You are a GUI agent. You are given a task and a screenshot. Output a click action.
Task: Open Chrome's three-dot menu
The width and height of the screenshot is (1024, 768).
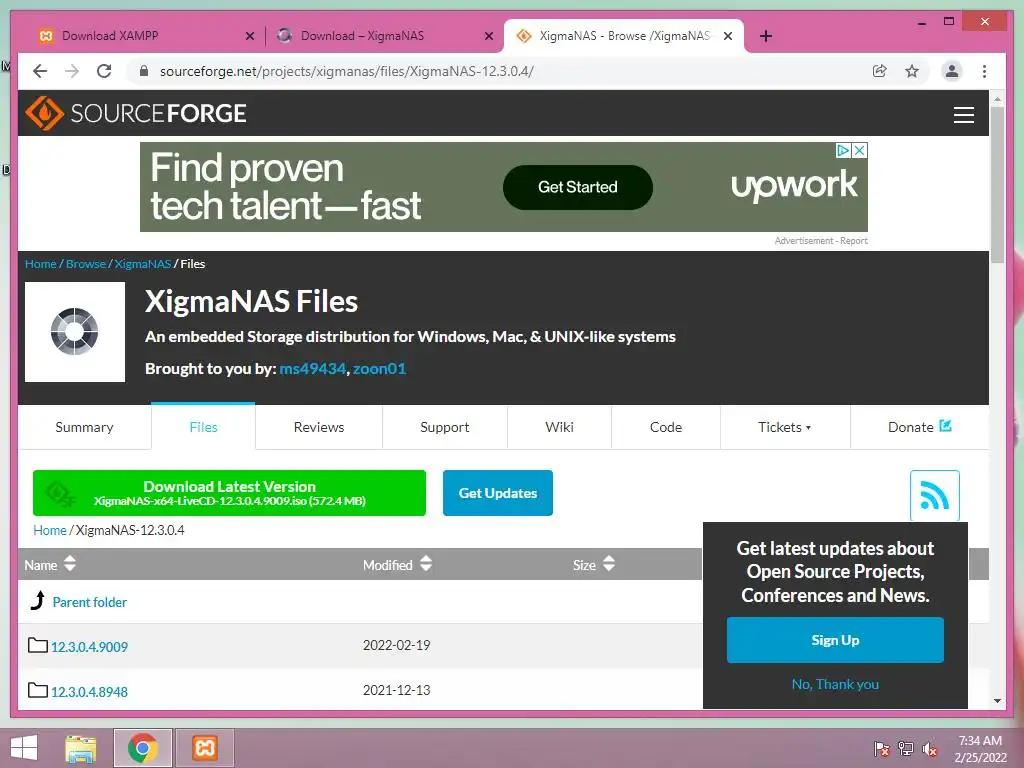point(984,71)
